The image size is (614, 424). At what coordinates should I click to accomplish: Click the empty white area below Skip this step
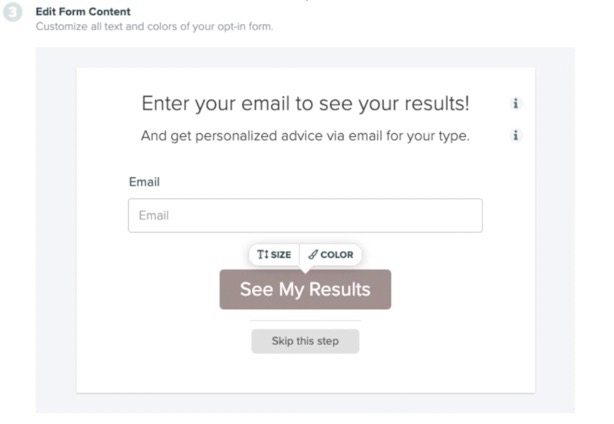tap(305, 374)
